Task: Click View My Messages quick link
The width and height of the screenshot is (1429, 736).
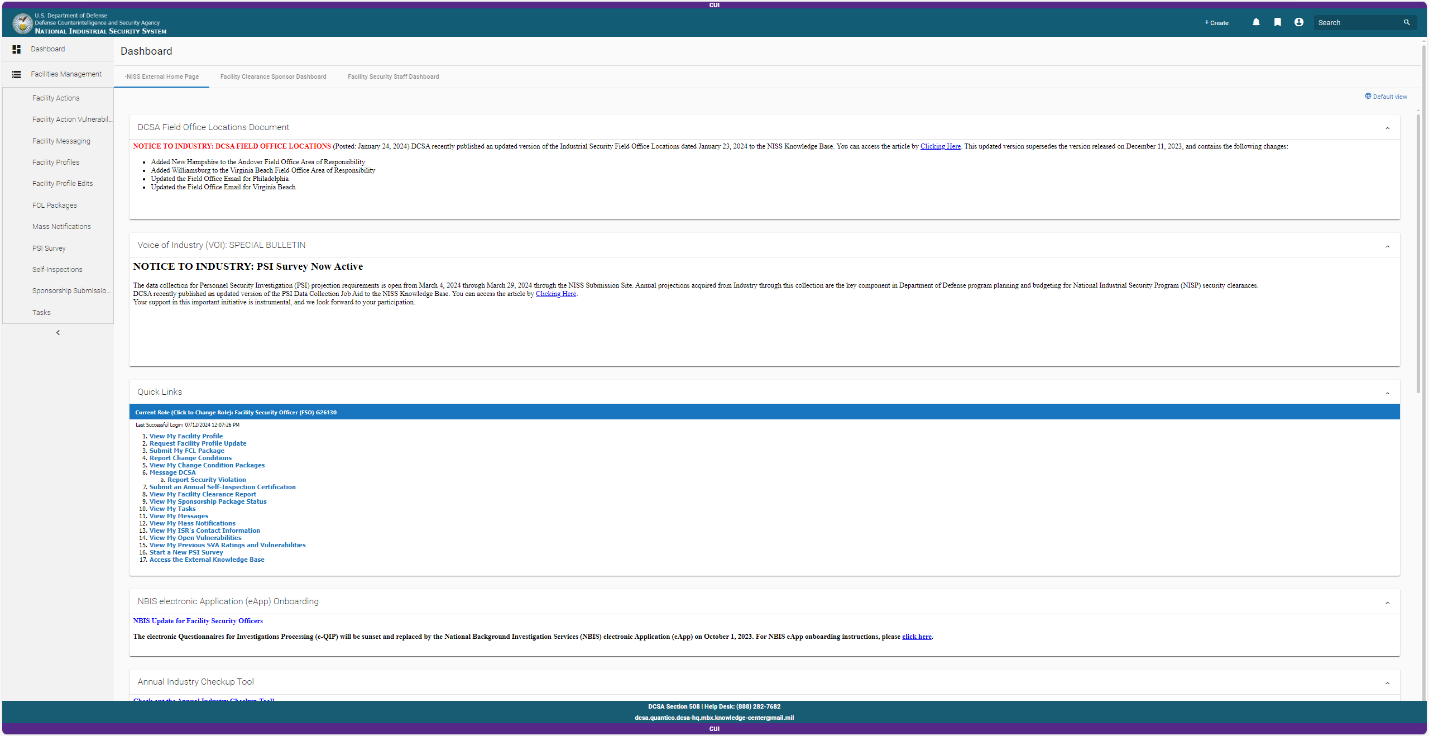Action: [x=179, y=516]
